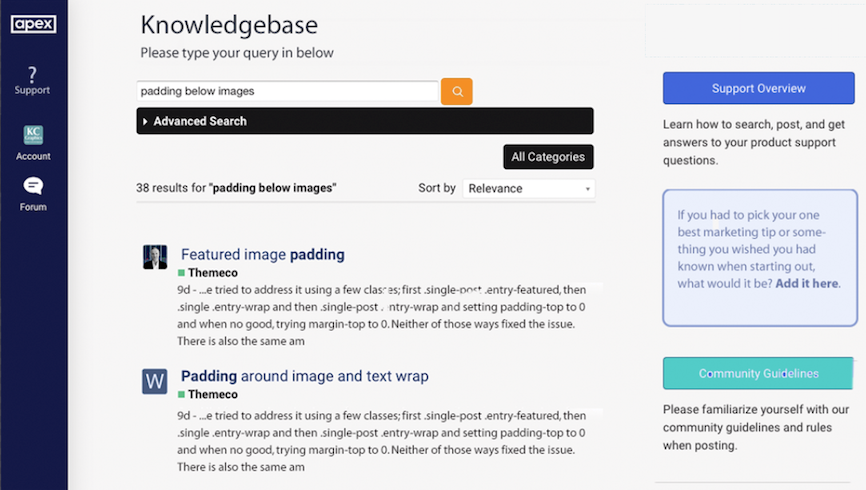Click the apex logo in sidebar
Image resolution: width=866 pixels, height=490 pixels.
32,23
